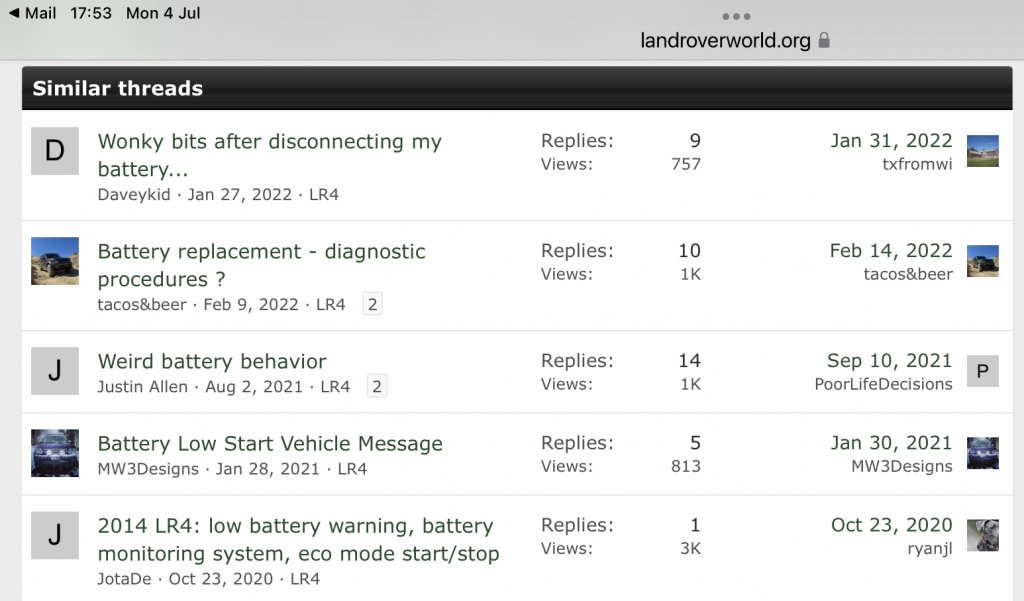Viewport: 1024px width, 601px height.
Task: Open the PoorLifeDecisions username link
Action: click(883, 384)
